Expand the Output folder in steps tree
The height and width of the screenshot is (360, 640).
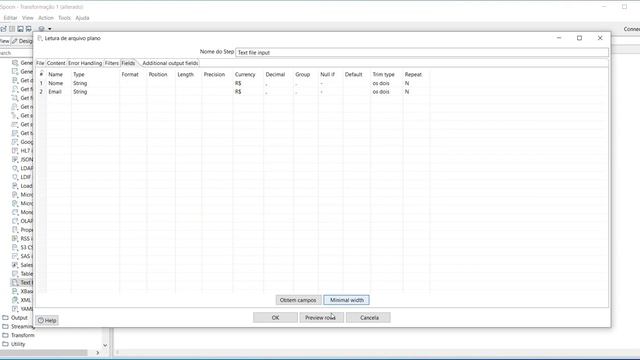click(5, 318)
